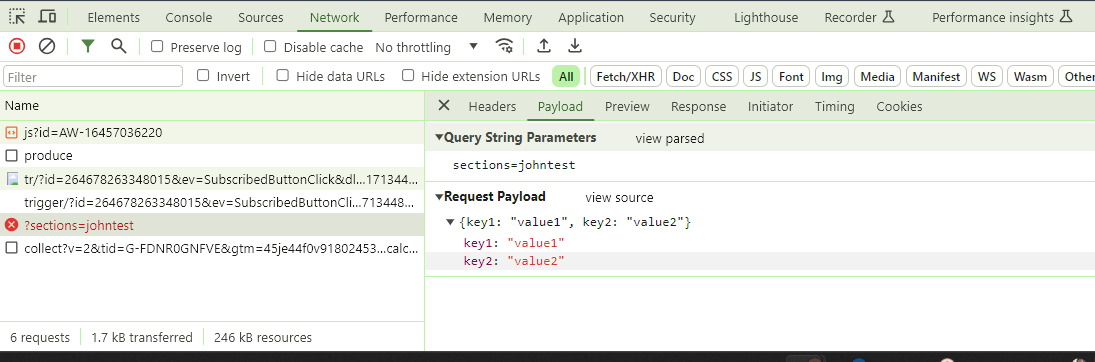
Task: Enable the Preserve log checkbox
Action: [157, 46]
